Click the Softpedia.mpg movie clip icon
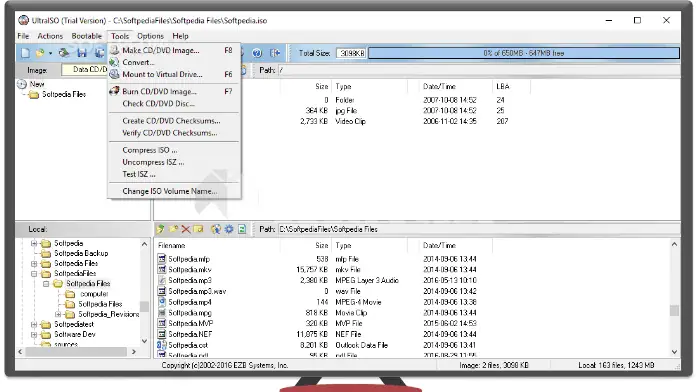The width and height of the screenshot is (698, 392). click(x=162, y=313)
